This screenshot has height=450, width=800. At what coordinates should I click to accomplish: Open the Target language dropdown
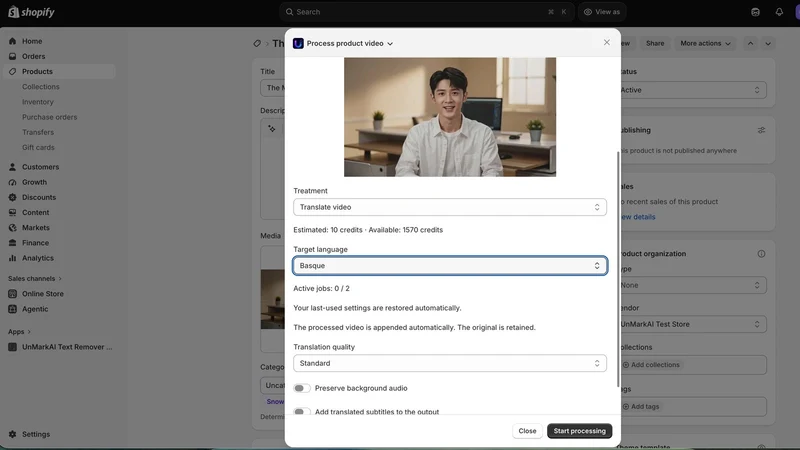click(449, 265)
